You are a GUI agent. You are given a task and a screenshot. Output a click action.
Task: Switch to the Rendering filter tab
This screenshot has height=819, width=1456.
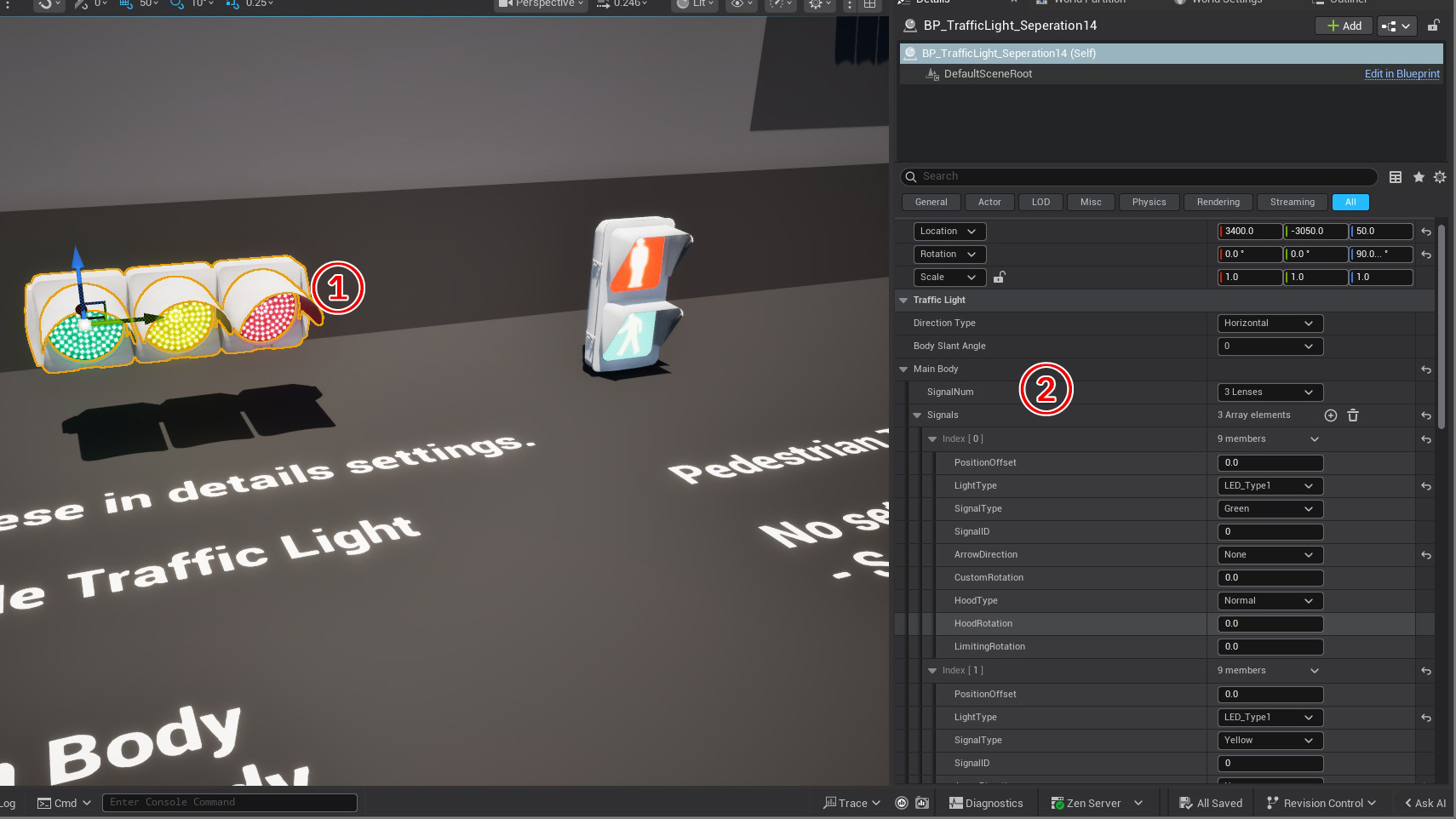pyautogui.click(x=1218, y=202)
